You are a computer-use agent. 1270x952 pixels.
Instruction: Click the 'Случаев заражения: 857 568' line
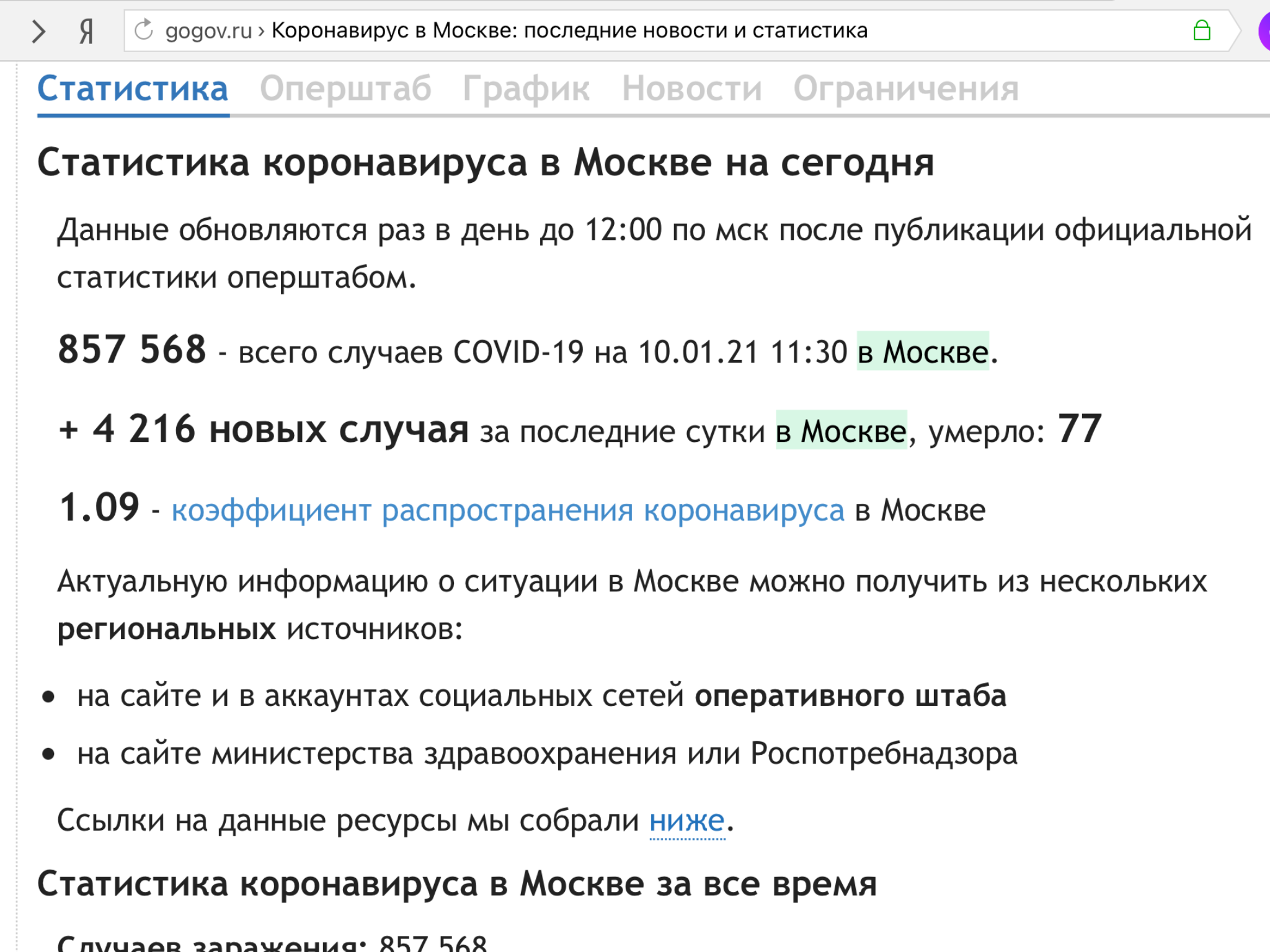(x=272, y=943)
